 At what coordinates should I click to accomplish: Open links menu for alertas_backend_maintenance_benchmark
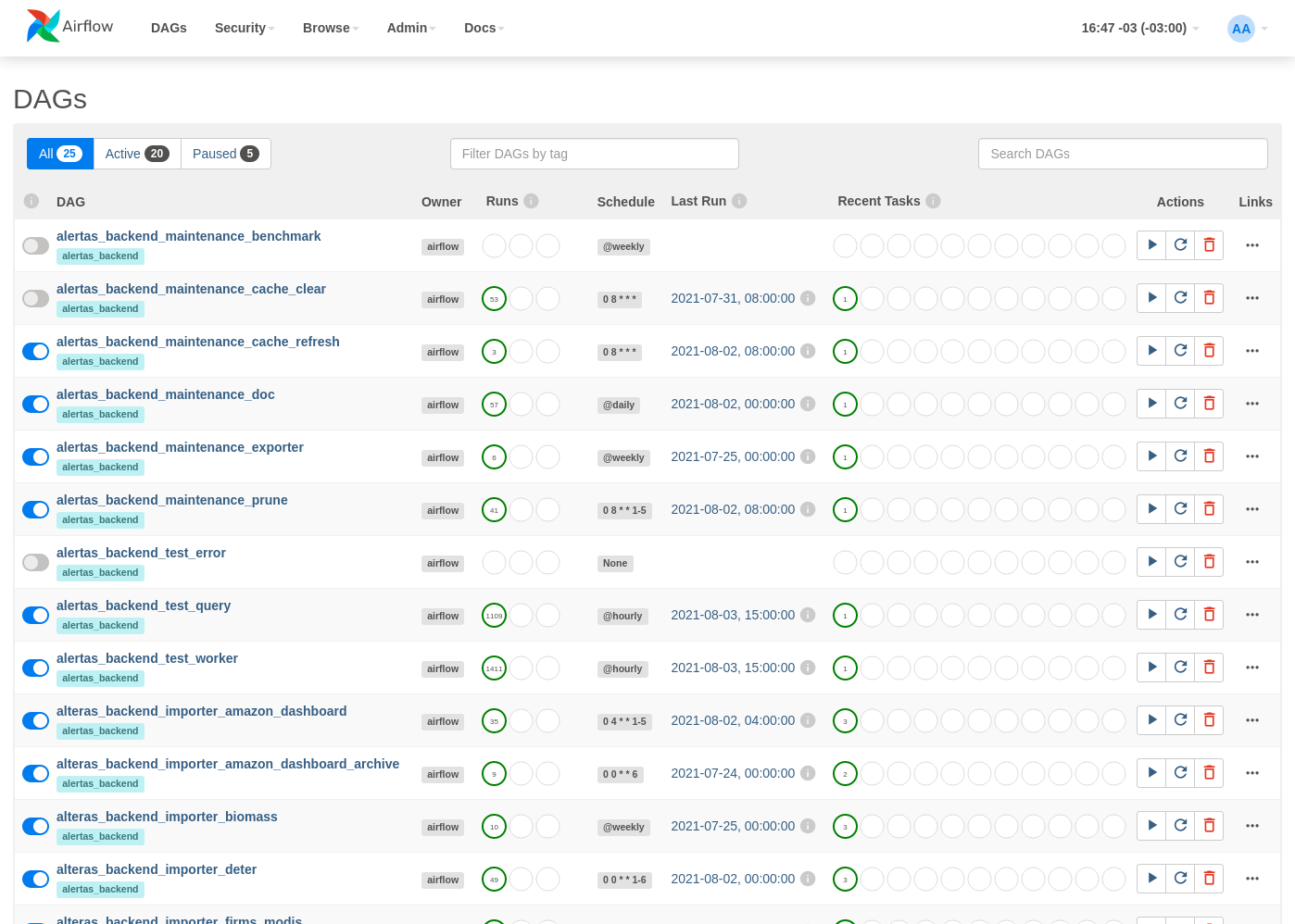[x=1252, y=245]
